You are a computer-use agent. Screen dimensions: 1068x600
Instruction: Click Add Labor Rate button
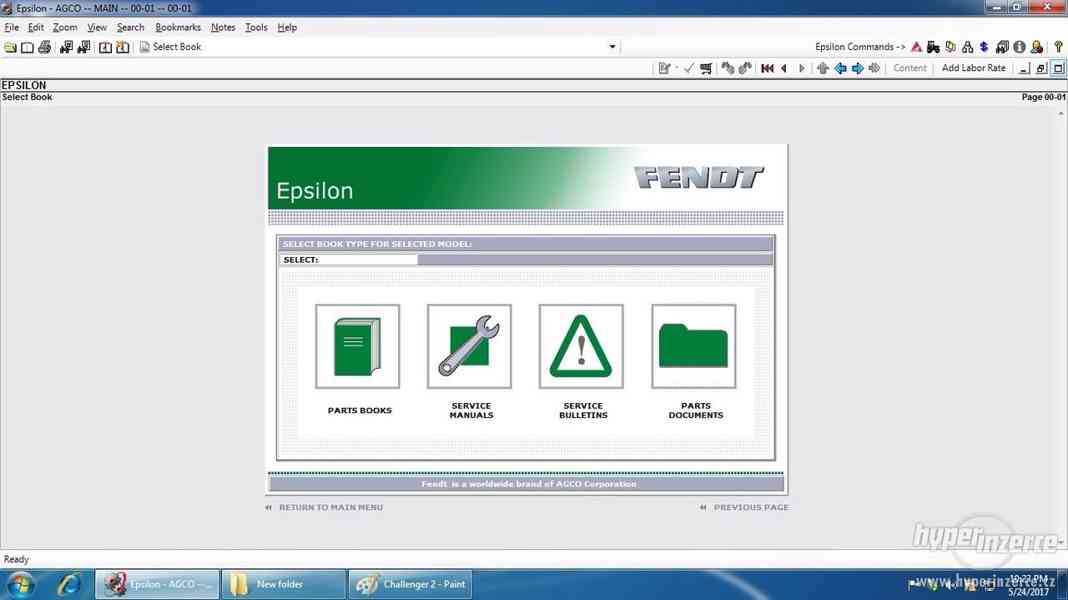tap(973, 68)
